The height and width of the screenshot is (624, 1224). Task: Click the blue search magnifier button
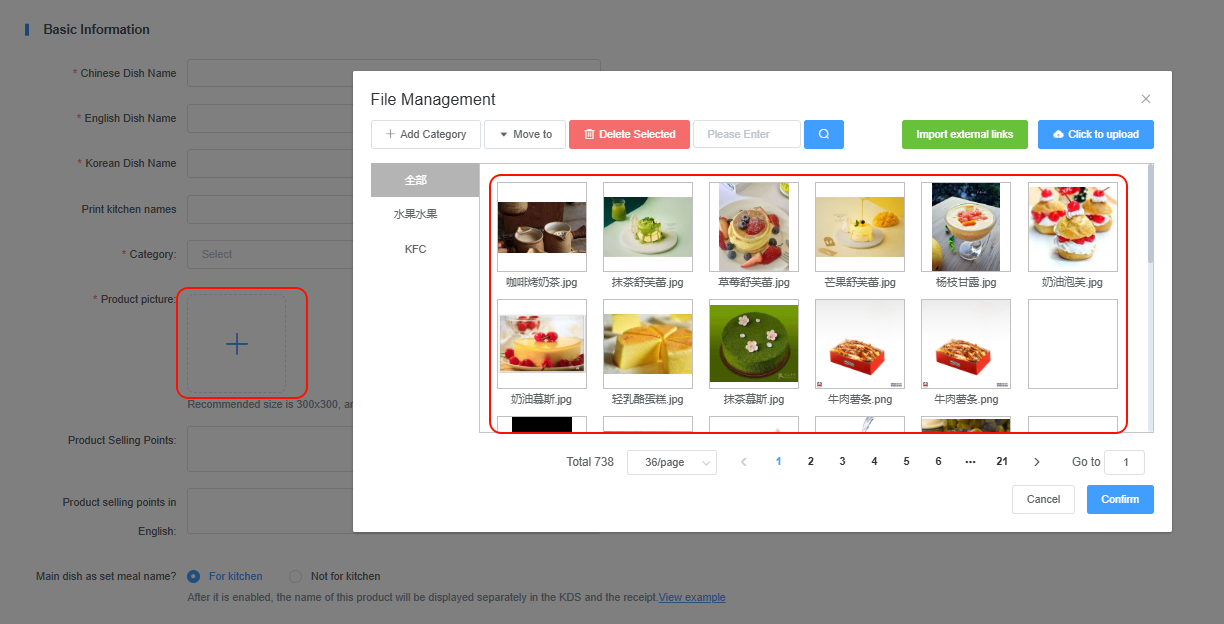tap(823, 134)
